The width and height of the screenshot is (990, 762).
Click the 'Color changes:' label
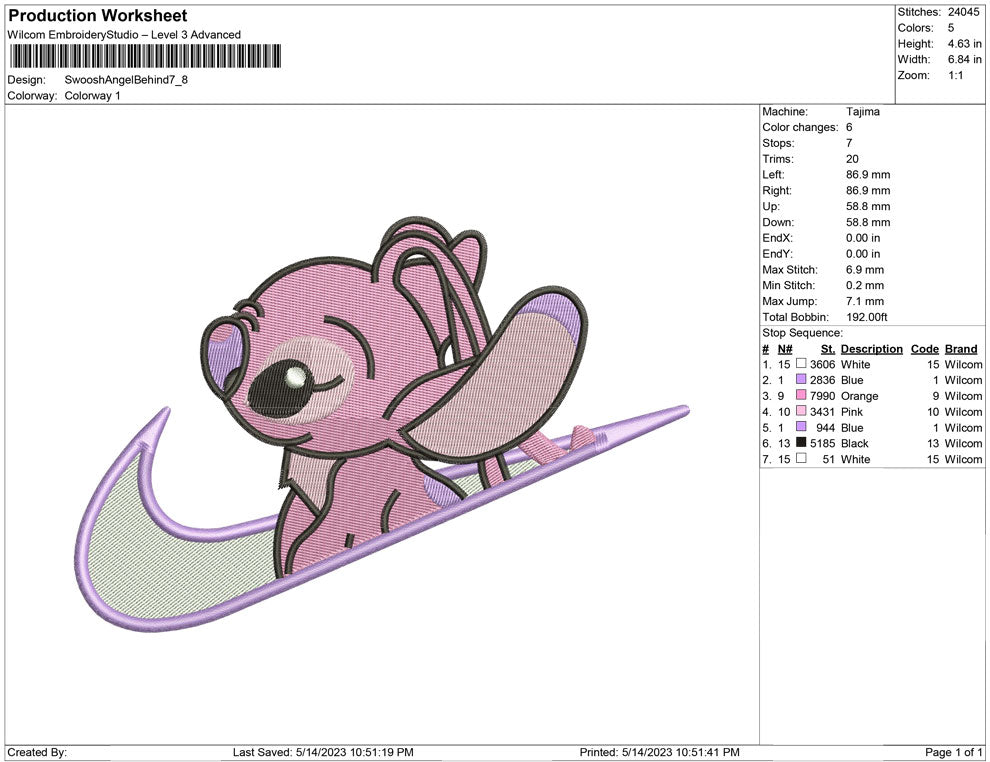click(800, 127)
